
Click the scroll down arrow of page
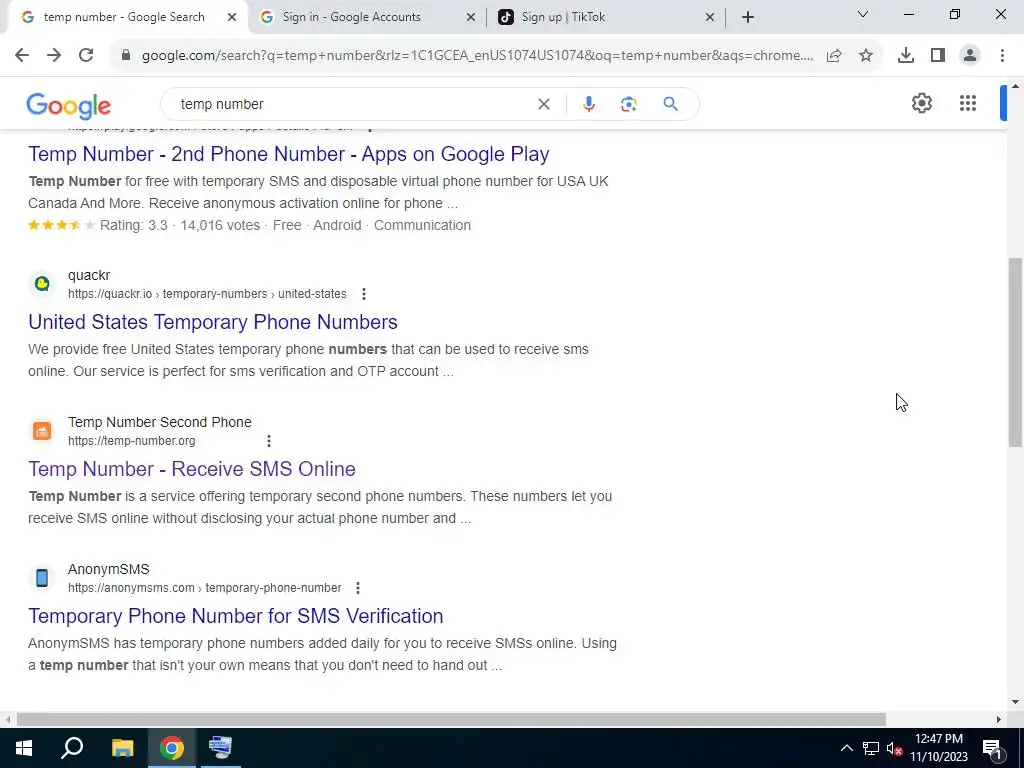pyautogui.click(x=1015, y=702)
